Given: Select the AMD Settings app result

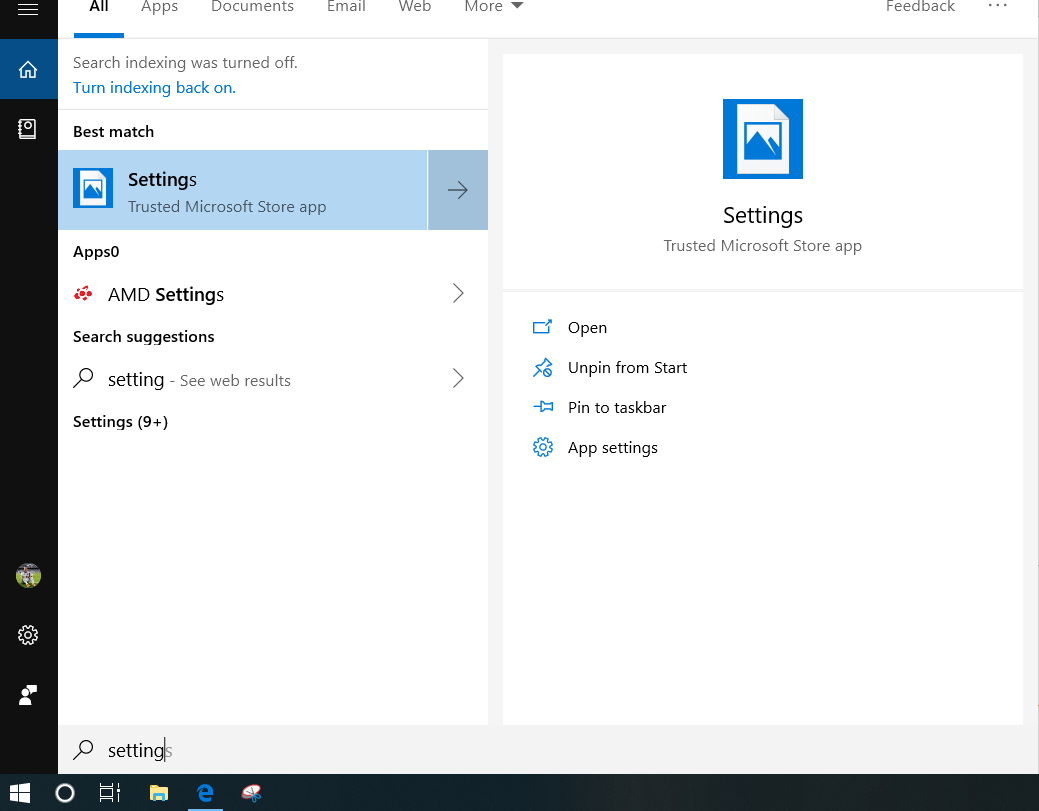Looking at the screenshot, I should tap(273, 294).
